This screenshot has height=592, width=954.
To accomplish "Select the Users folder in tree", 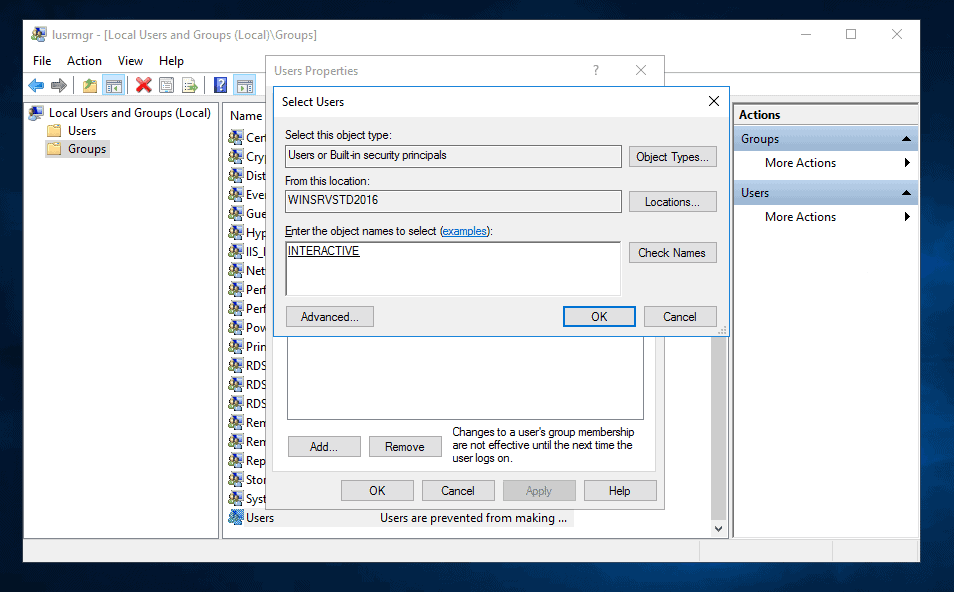I will [x=82, y=131].
